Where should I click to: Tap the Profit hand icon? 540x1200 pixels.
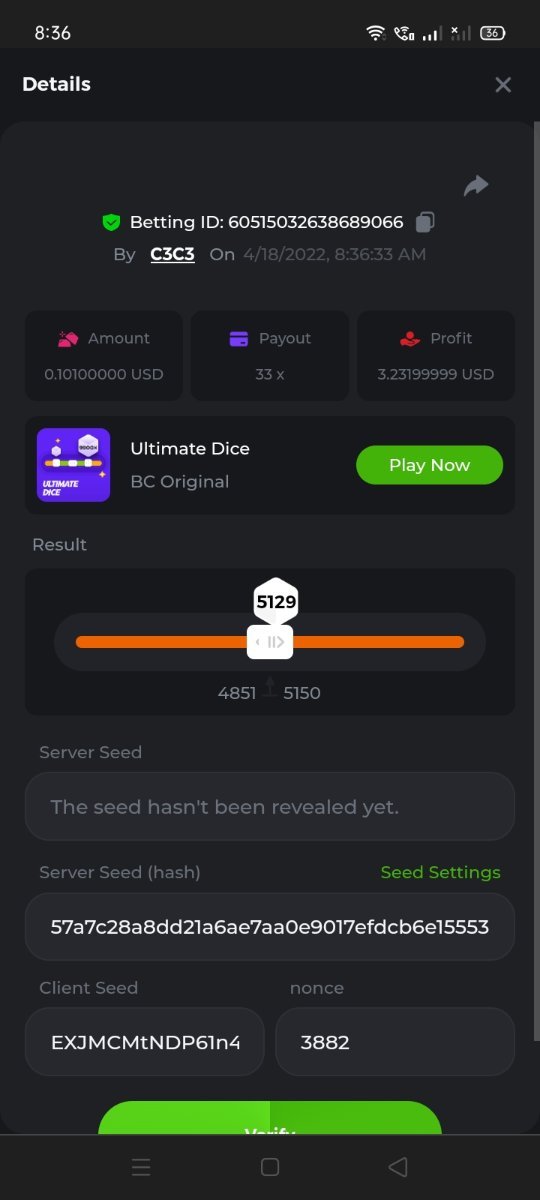coord(410,339)
